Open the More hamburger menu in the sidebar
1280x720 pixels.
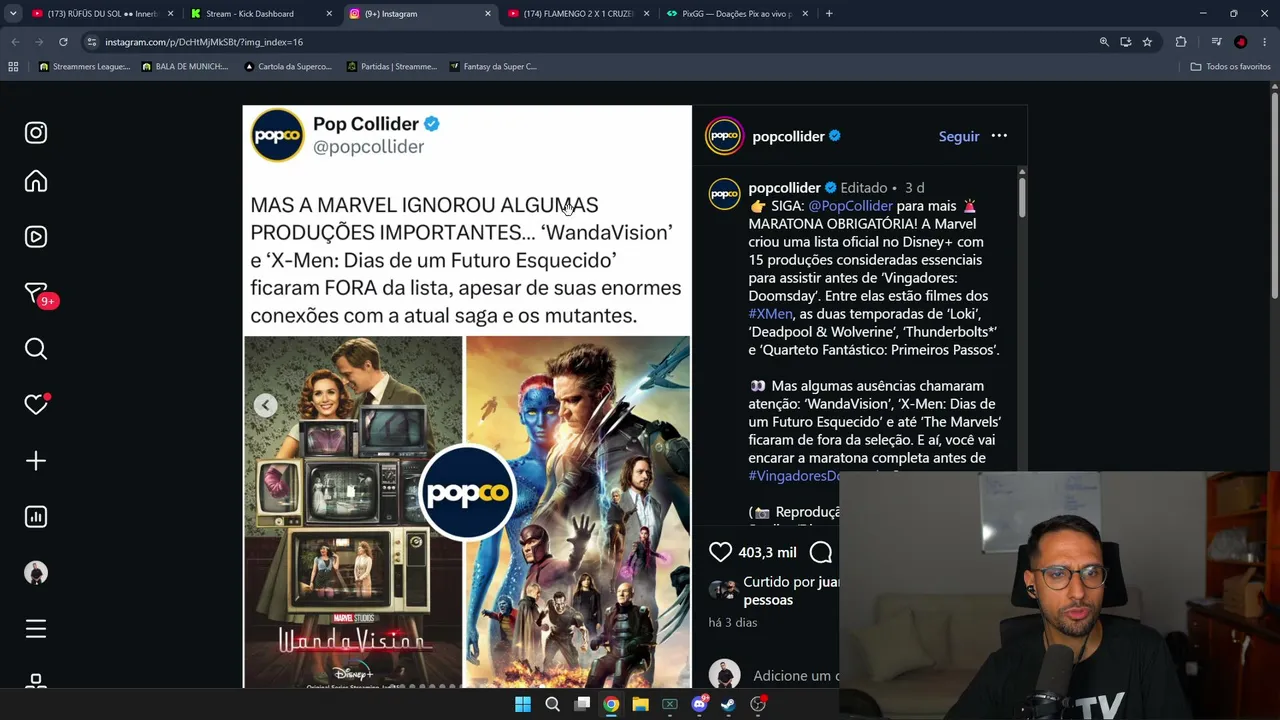pos(36,629)
